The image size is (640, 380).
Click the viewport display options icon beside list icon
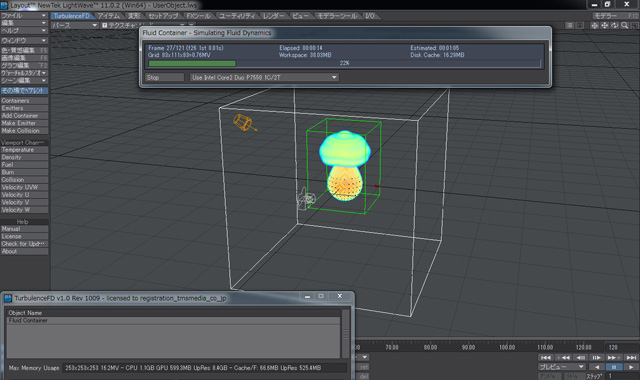pyautogui.click(x=580, y=25)
